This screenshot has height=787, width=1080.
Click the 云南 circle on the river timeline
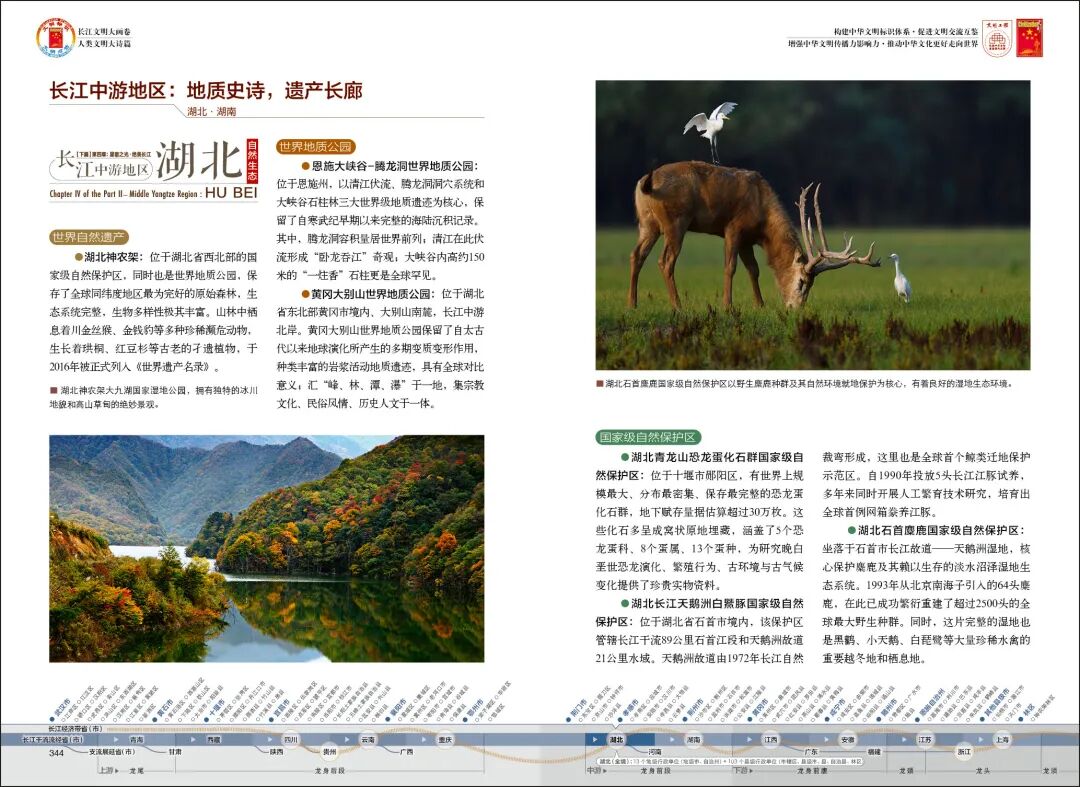point(368,739)
